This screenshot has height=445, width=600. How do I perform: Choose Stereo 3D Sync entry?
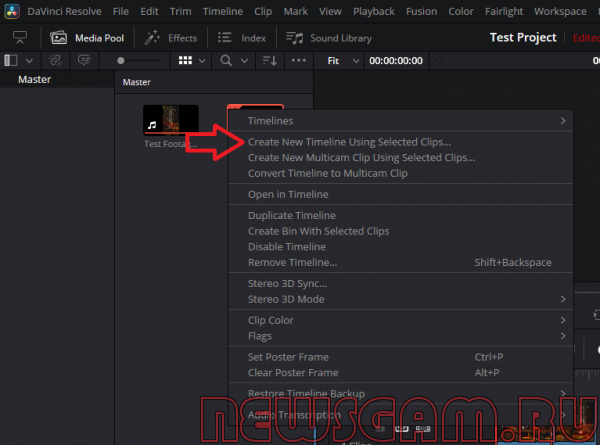401,284
